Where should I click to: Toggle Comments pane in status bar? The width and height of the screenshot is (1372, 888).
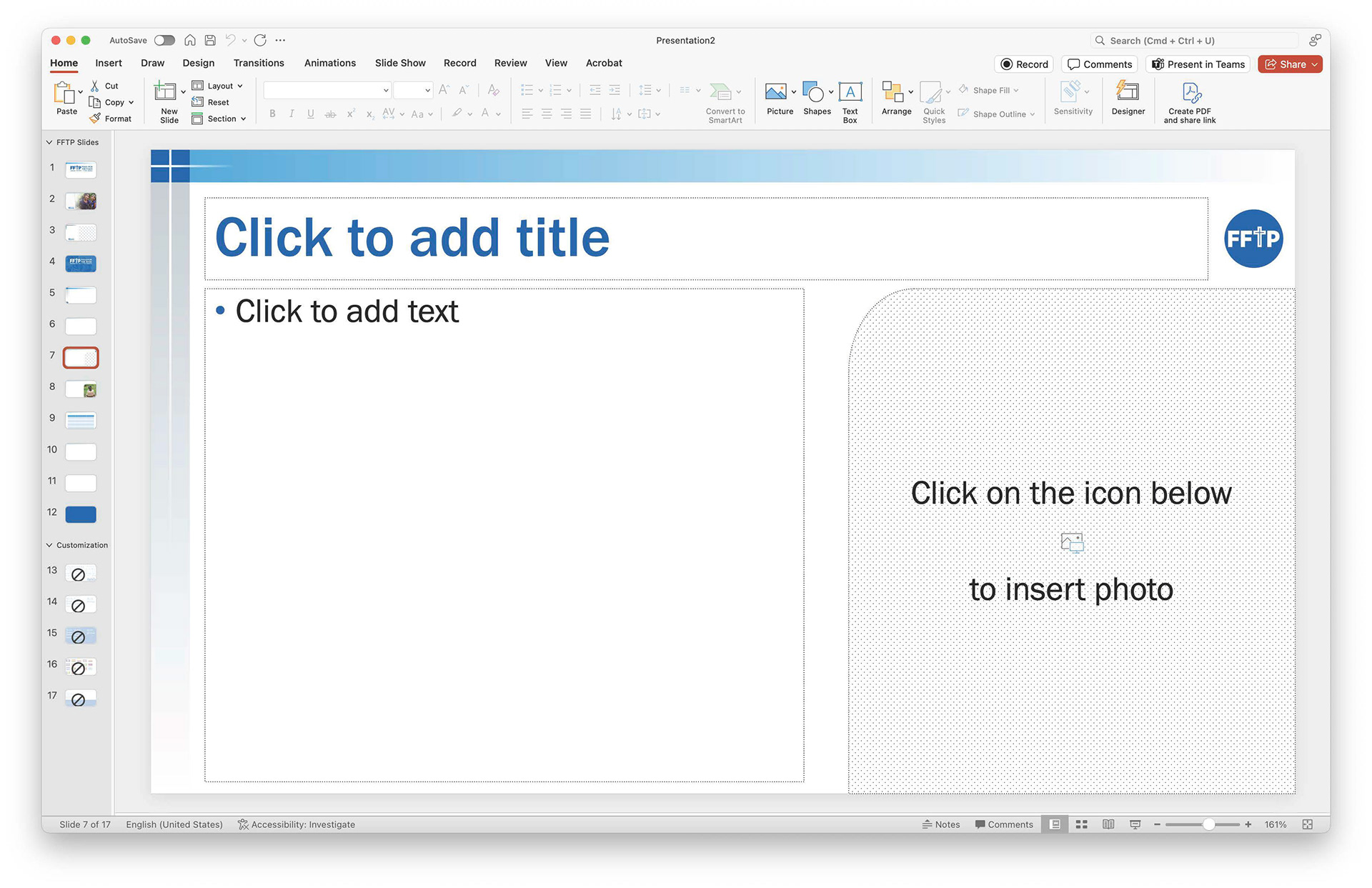(1004, 824)
